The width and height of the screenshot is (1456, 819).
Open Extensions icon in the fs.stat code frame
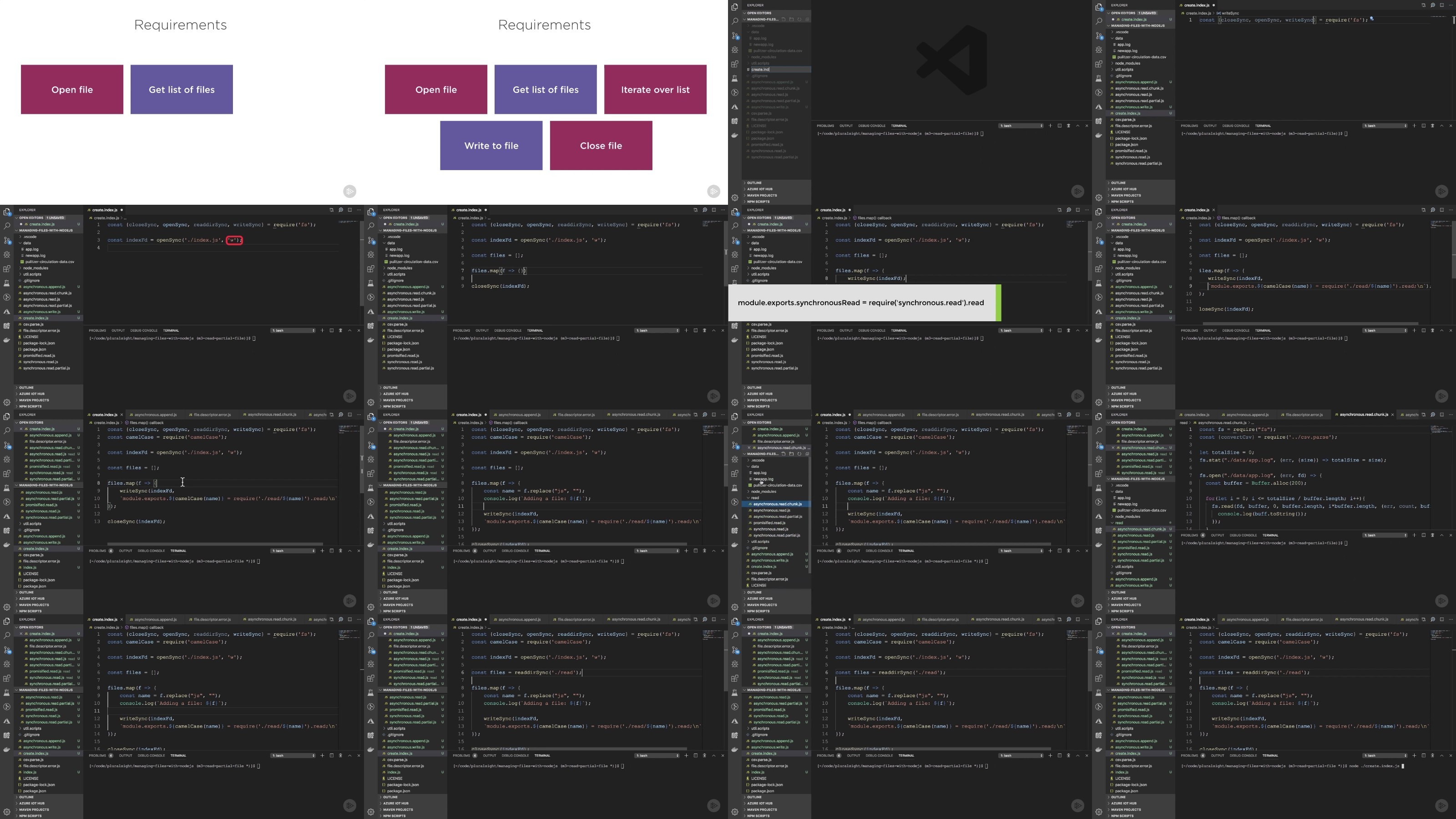coord(1099,474)
